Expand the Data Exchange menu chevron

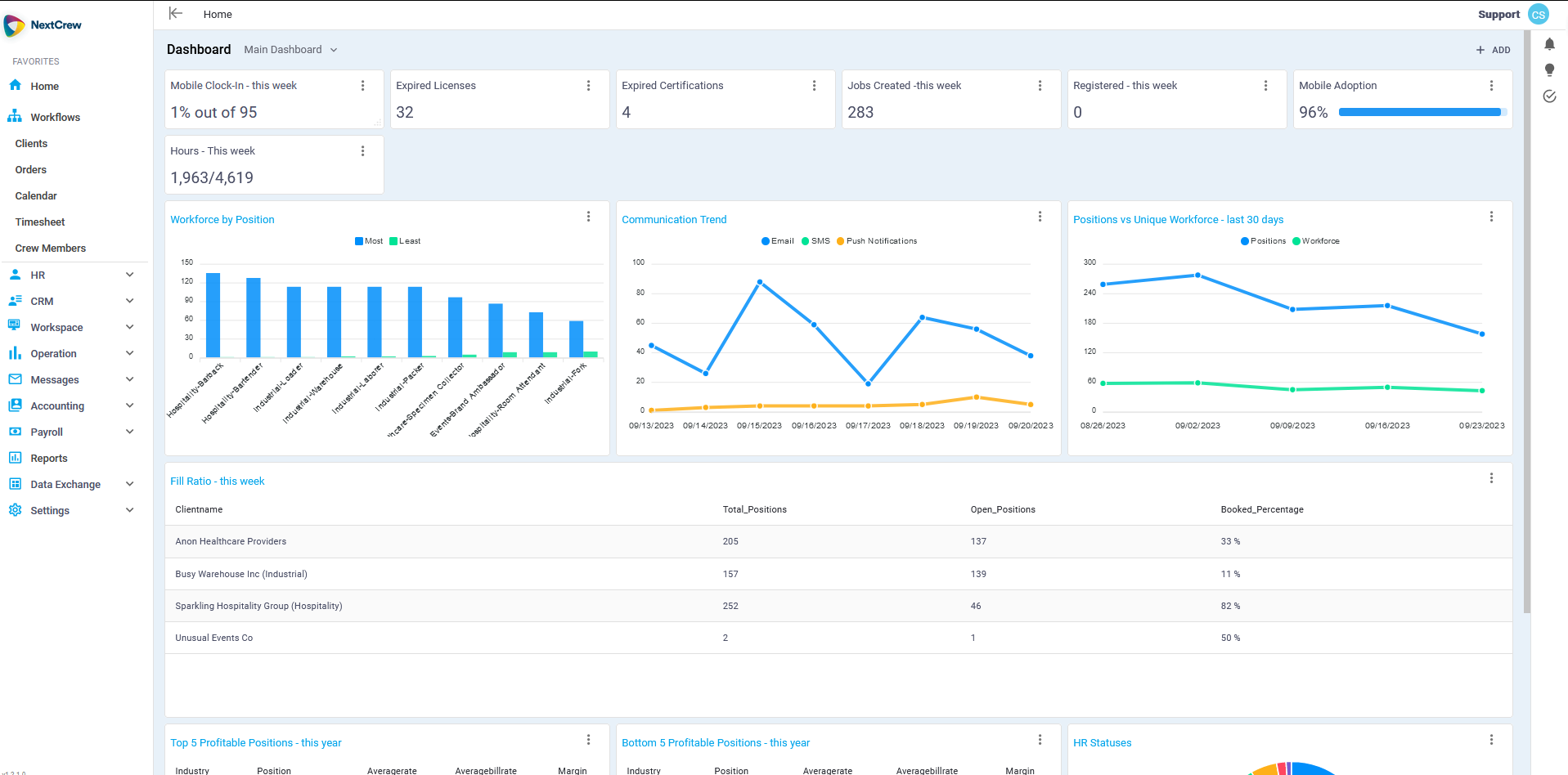129,484
